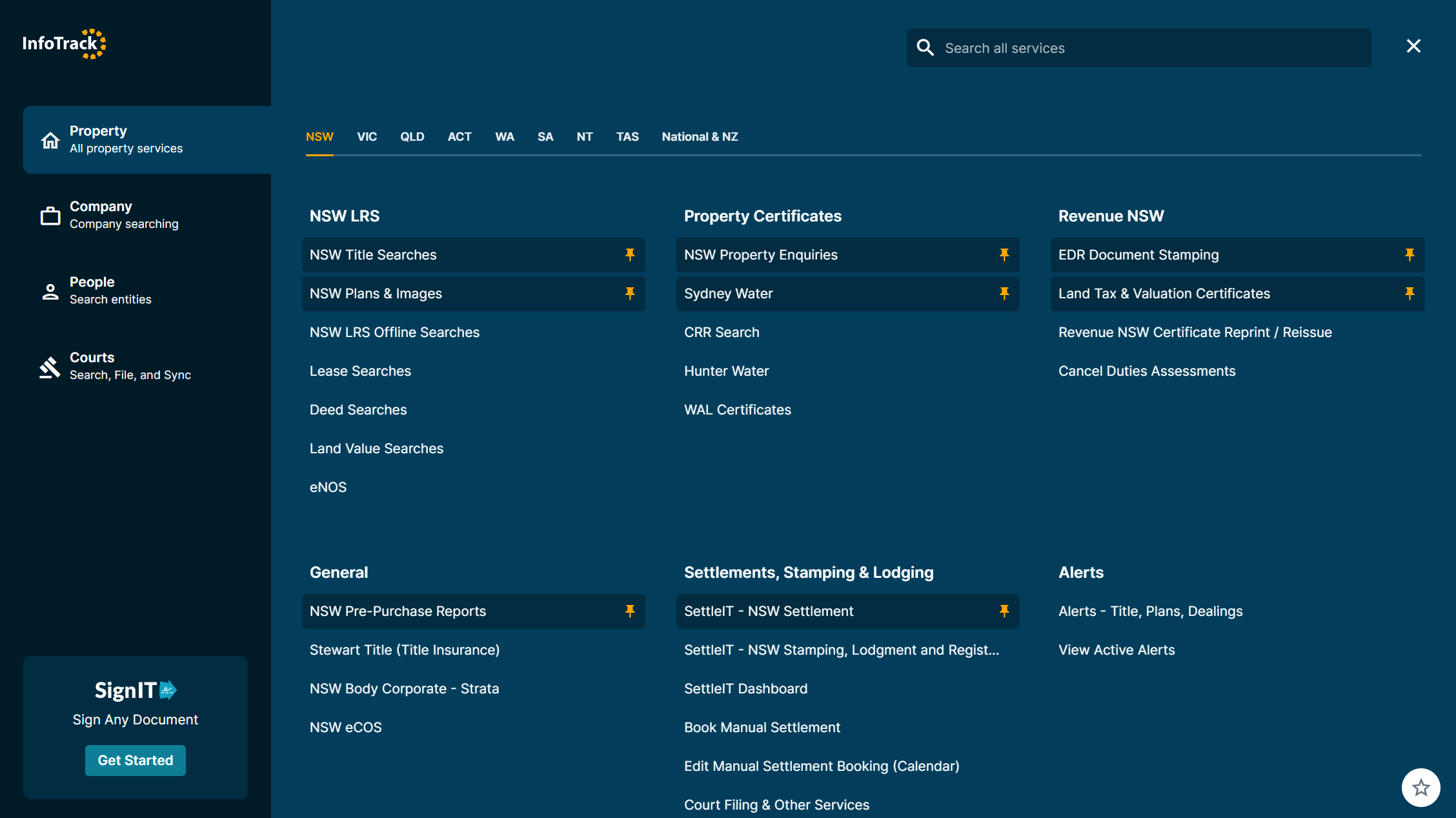Image resolution: width=1456 pixels, height=818 pixels.
Task: Open NSW eCOS
Action: pos(345,728)
